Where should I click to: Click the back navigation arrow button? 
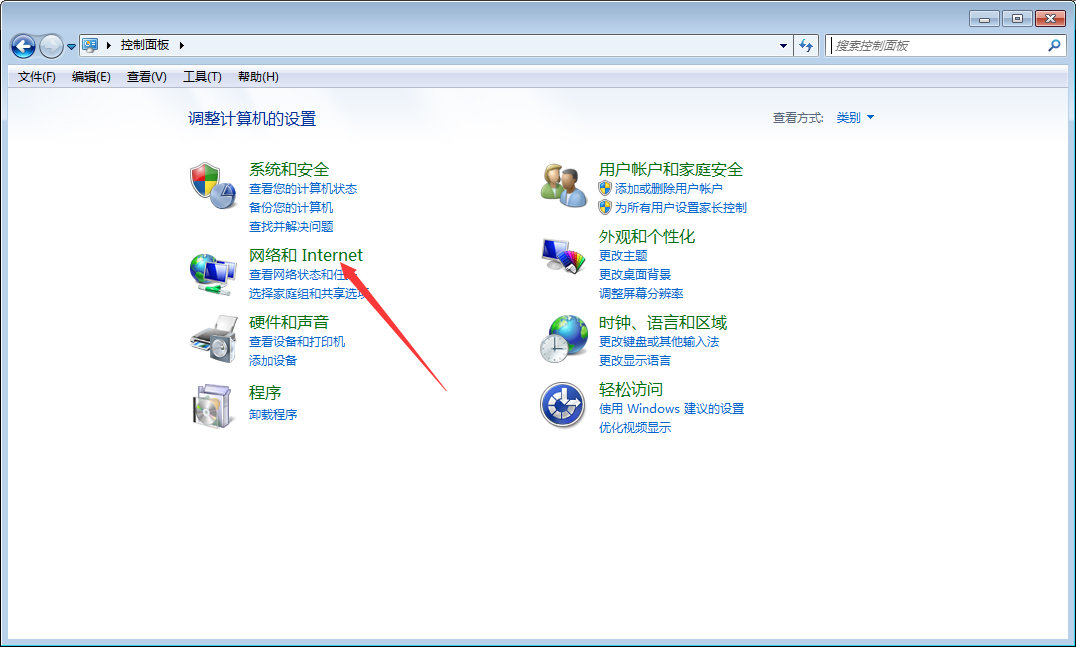pos(22,45)
